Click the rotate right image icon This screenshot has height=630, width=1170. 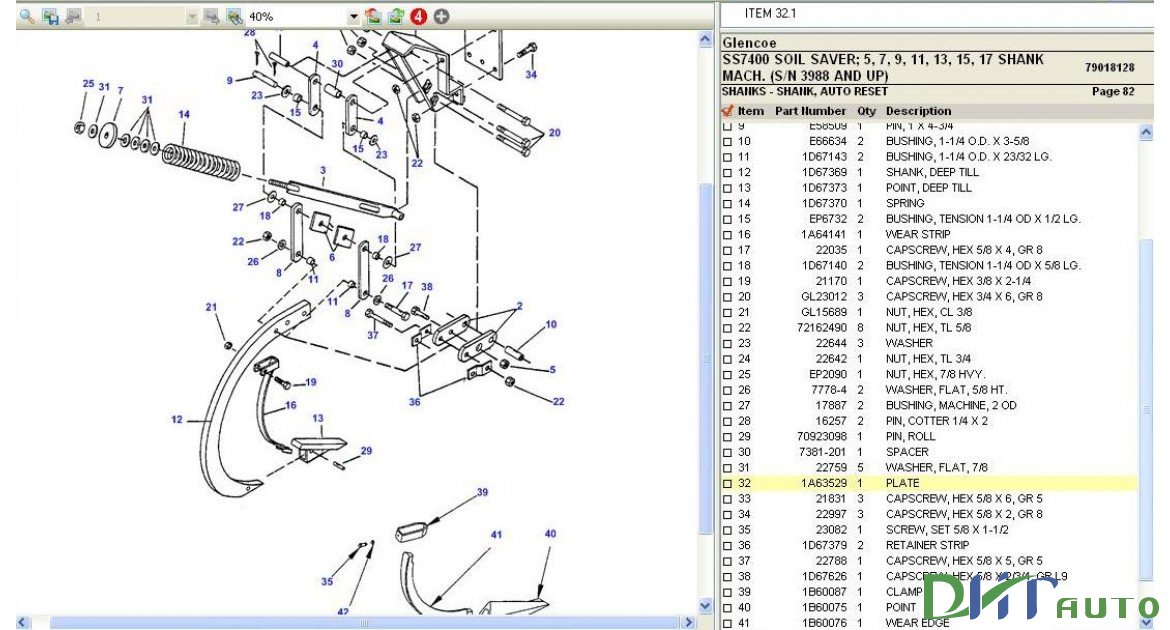point(395,16)
